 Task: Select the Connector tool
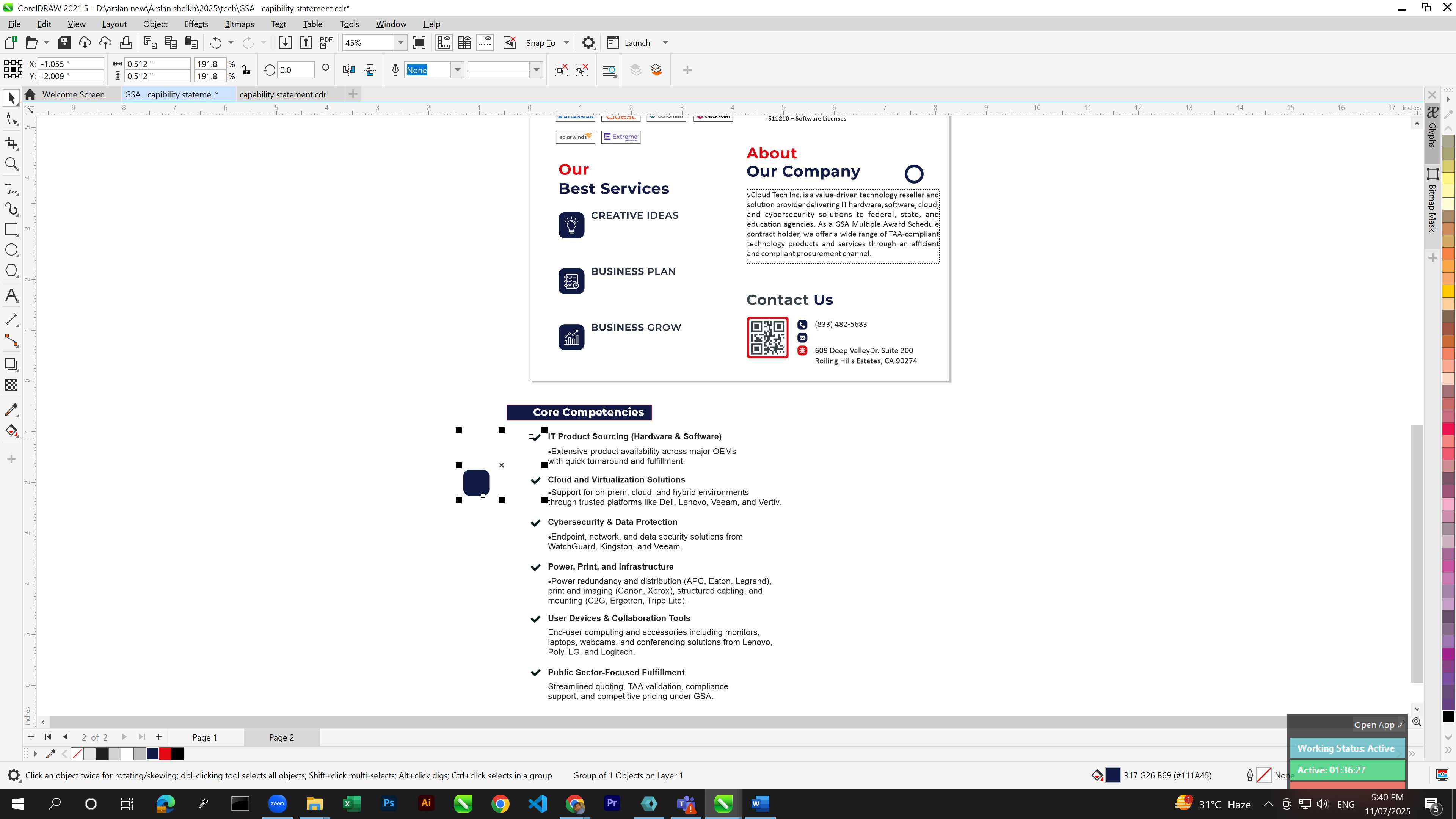tap(11, 340)
